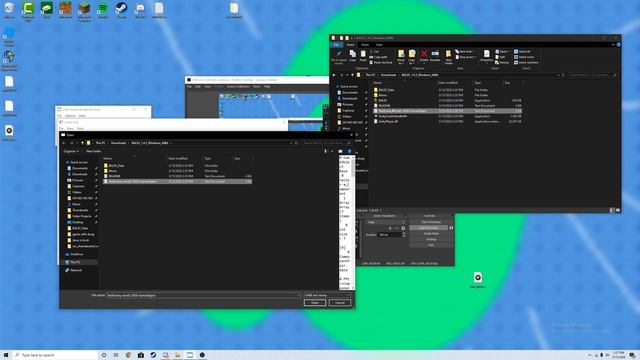The width and height of the screenshot is (640, 360).
Task: Click the Back arrow in File Explorer window
Action: pos(334,75)
